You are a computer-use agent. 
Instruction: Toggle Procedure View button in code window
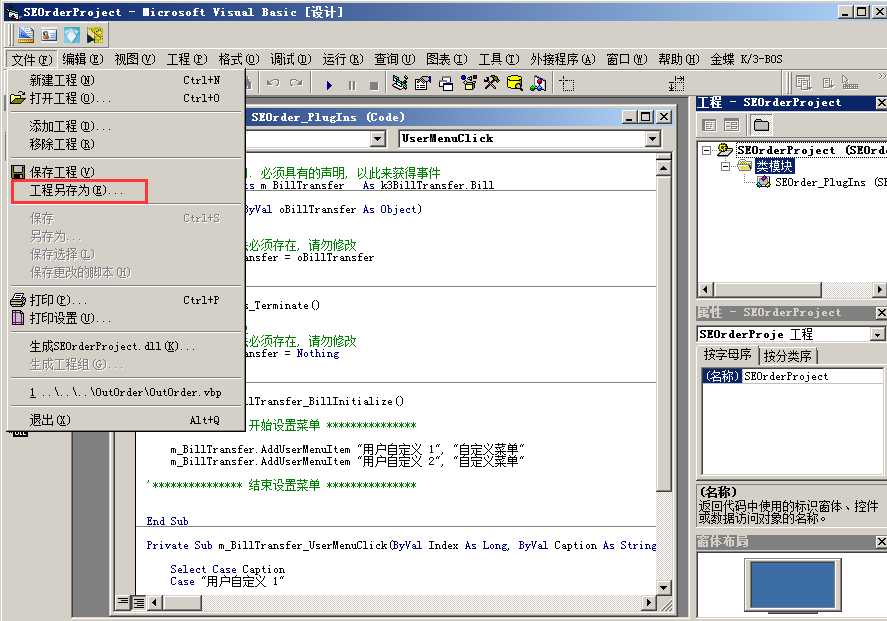pyautogui.click(x=123, y=603)
